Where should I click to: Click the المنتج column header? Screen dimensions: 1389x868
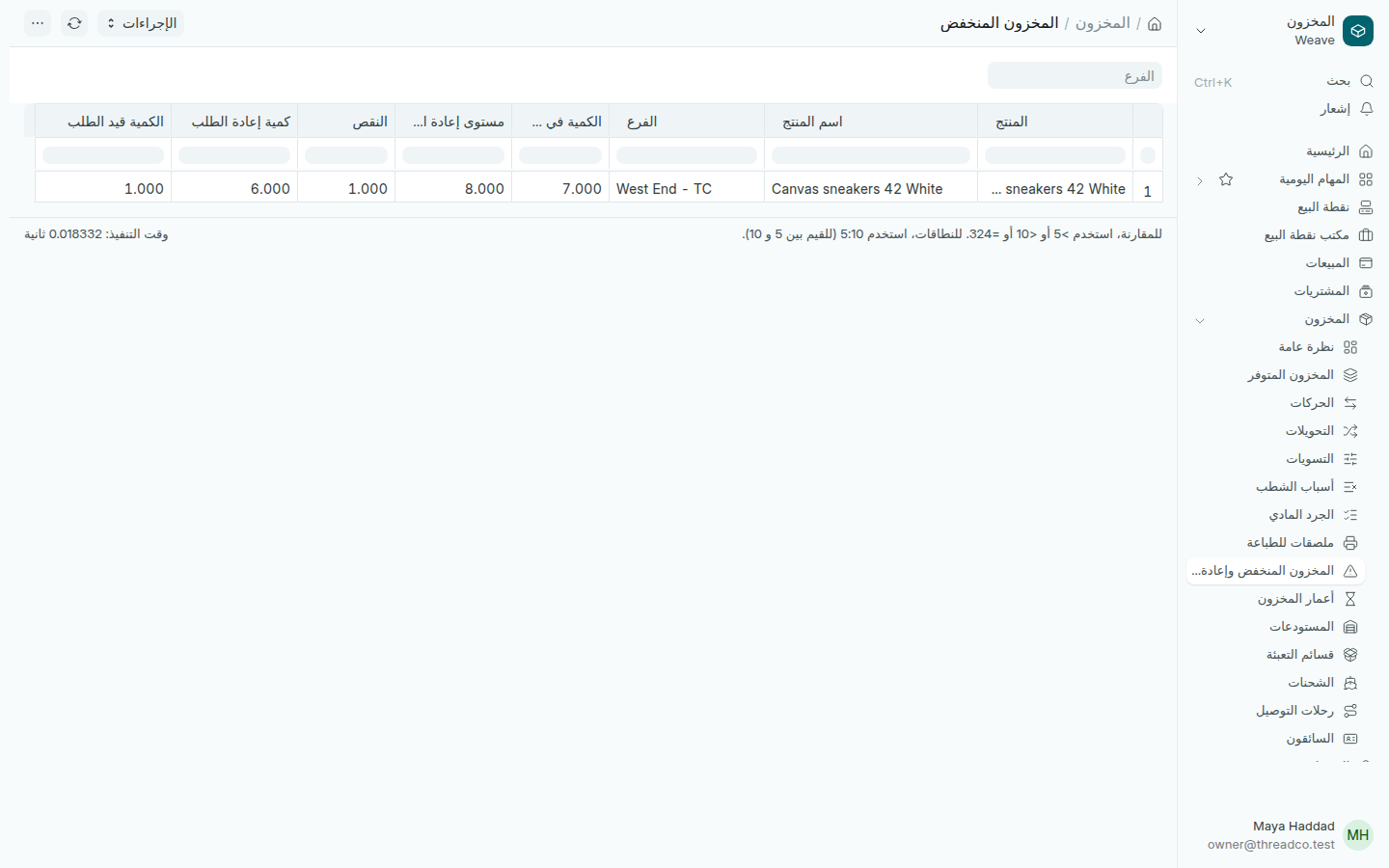[1055, 122]
